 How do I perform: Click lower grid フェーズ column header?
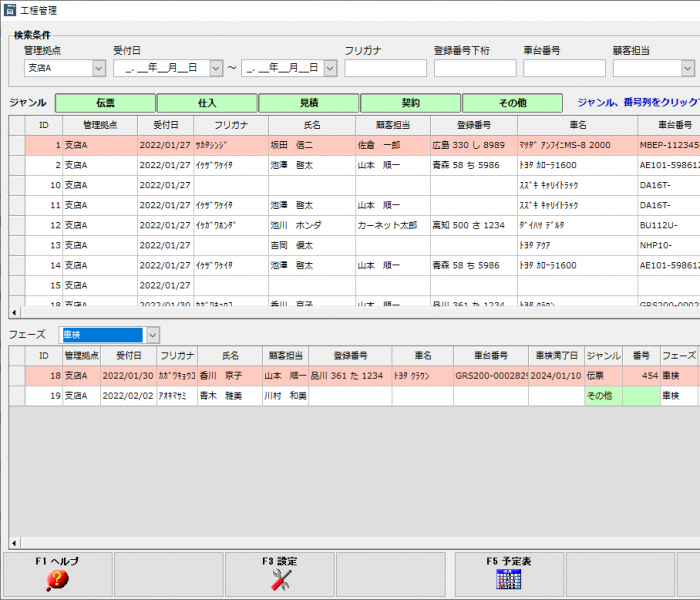(x=679, y=356)
